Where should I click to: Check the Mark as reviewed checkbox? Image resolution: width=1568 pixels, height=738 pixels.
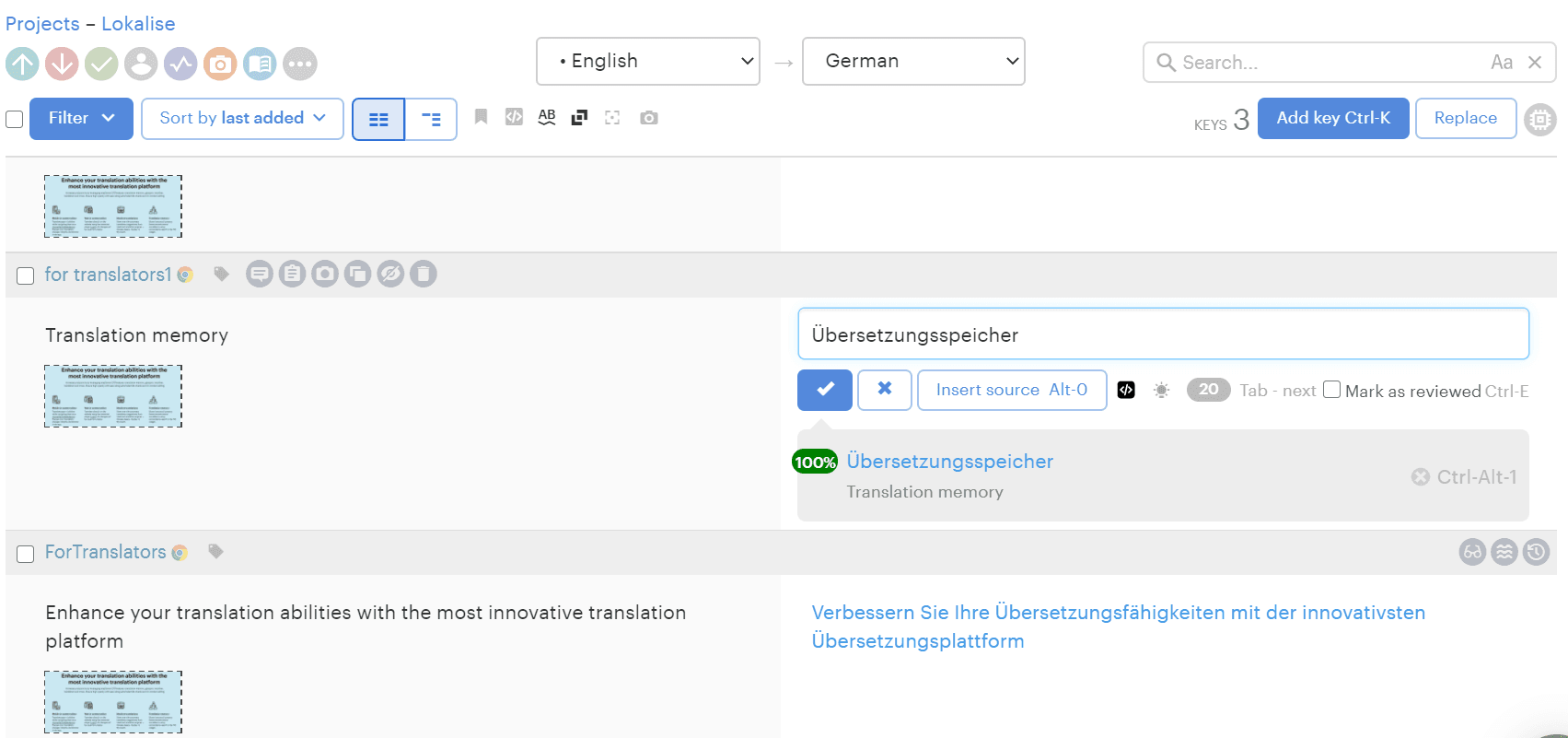1331,390
